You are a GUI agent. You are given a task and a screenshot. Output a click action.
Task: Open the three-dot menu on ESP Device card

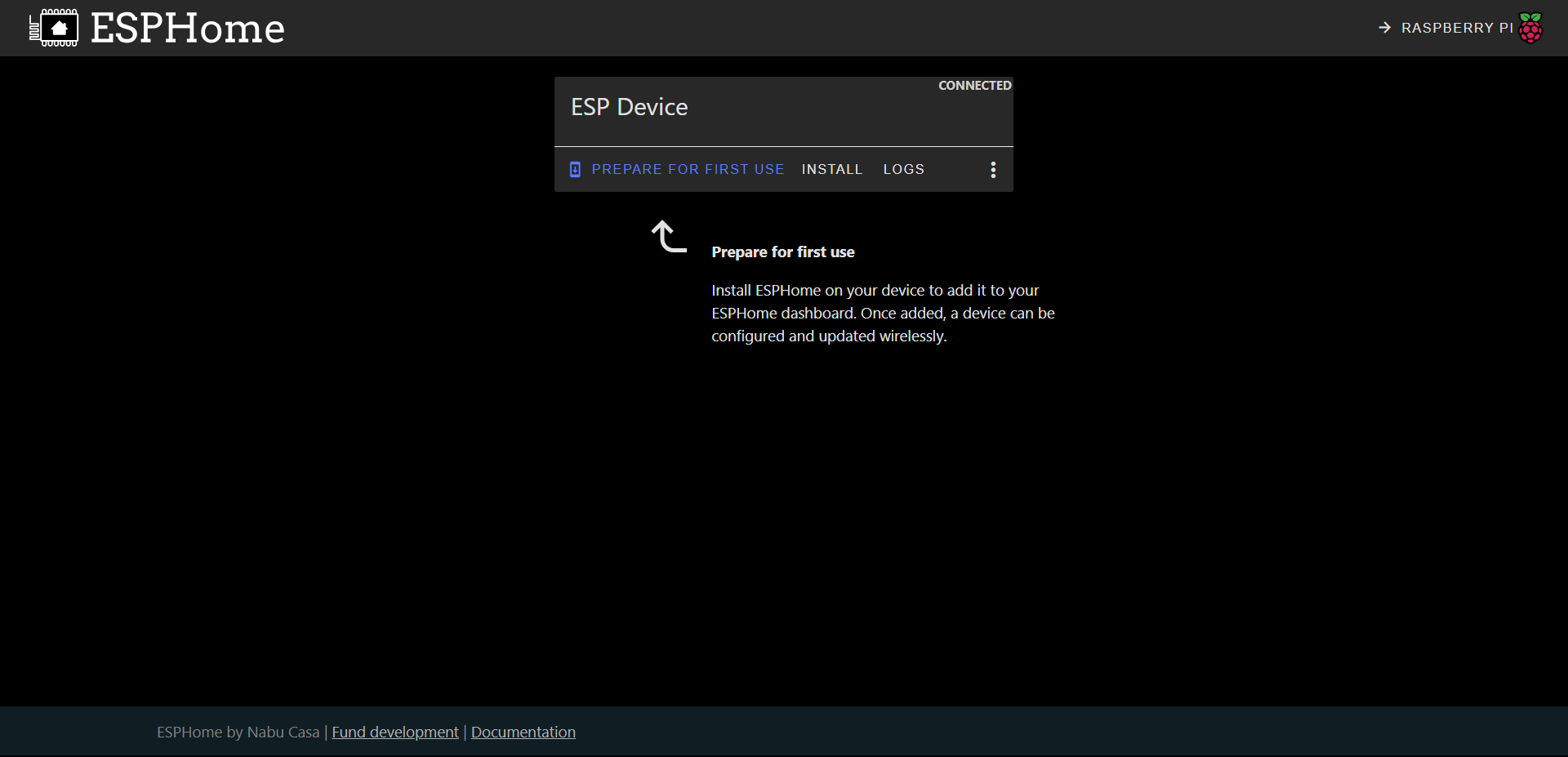993,170
